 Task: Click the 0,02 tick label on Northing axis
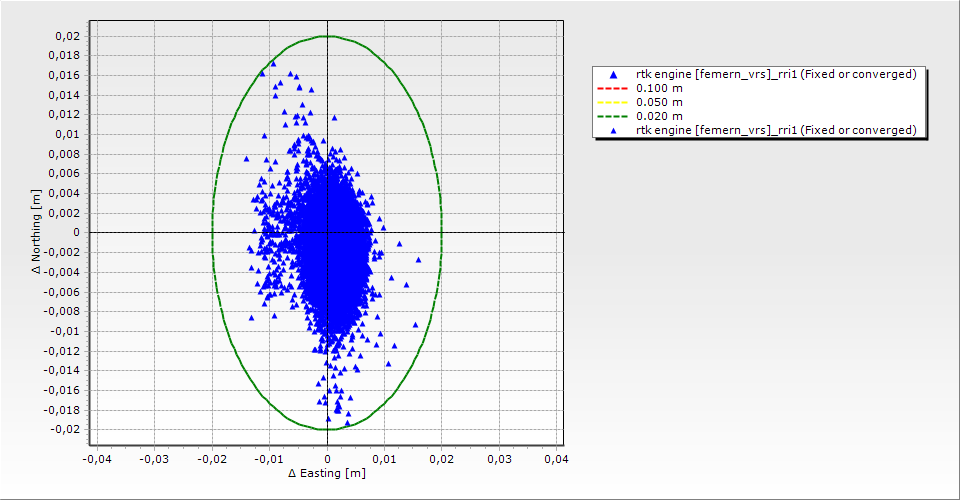(68, 36)
